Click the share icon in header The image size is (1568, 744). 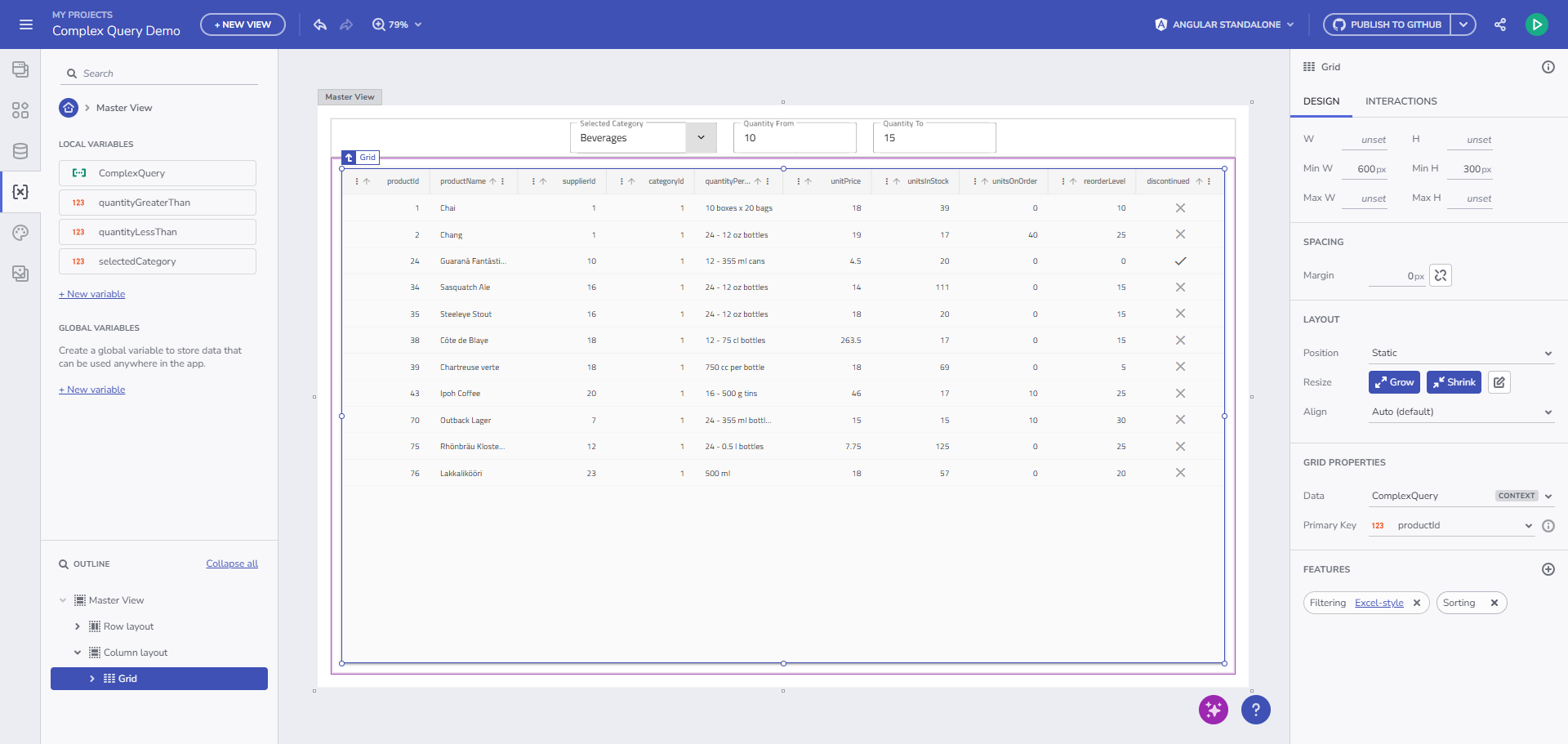click(1500, 25)
